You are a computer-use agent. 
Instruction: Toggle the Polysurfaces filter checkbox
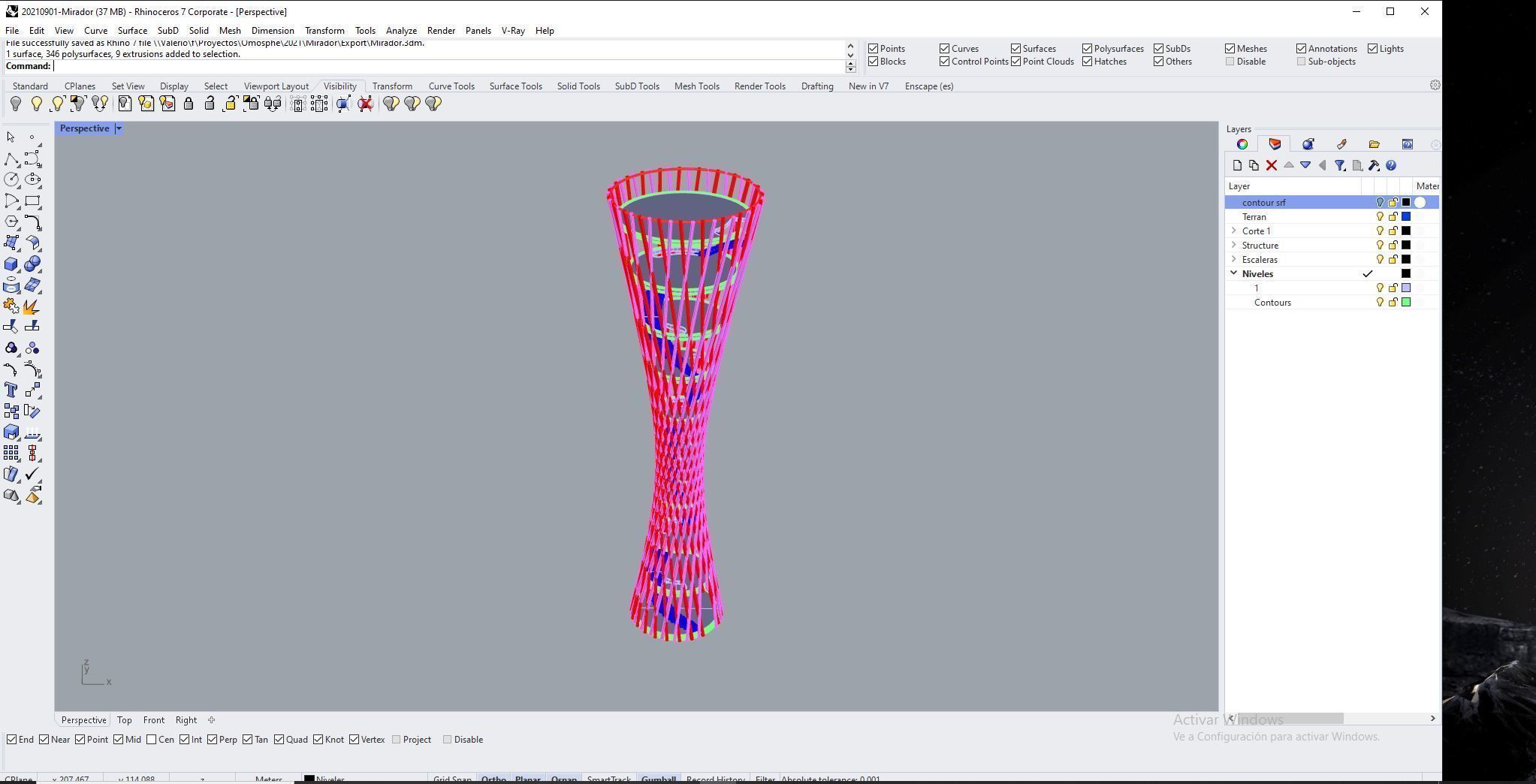pyautogui.click(x=1087, y=49)
